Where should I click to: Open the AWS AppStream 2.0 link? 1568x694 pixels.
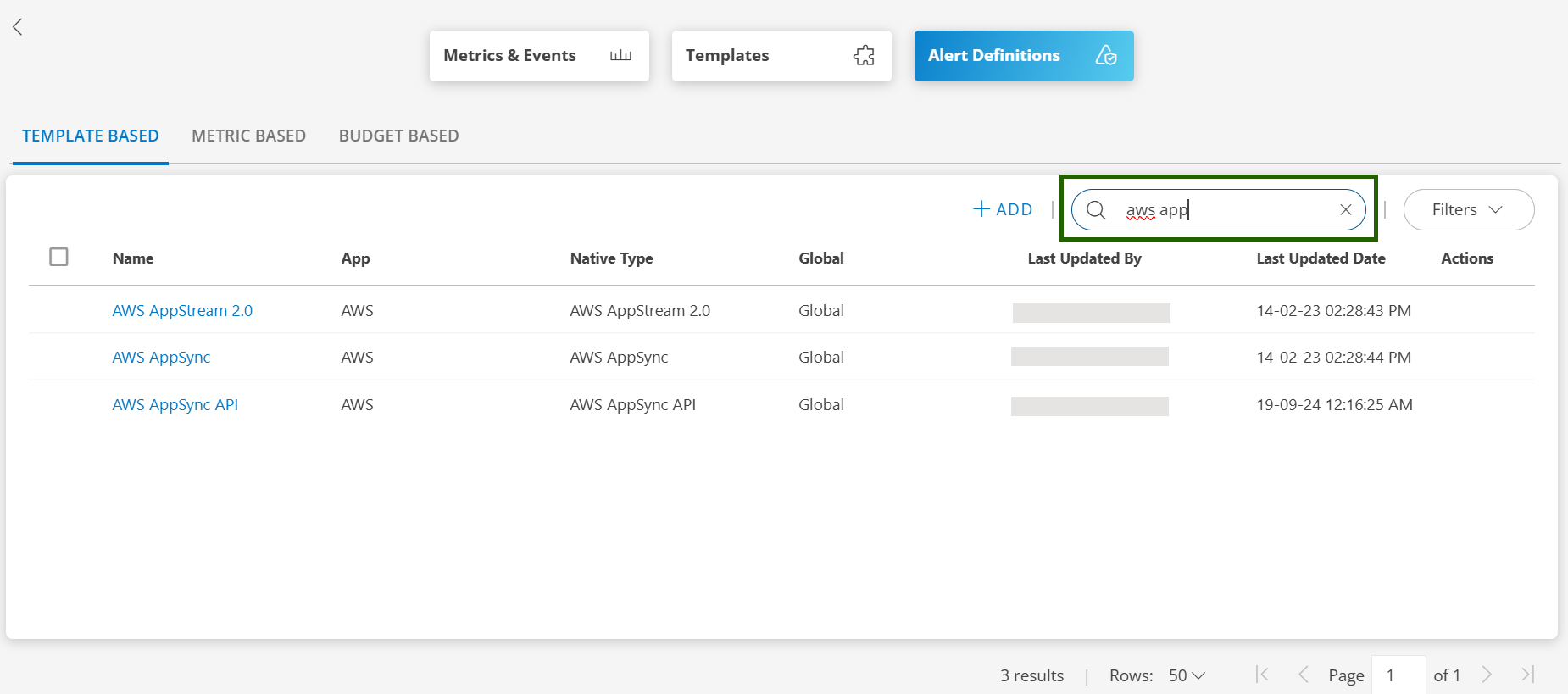point(182,311)
